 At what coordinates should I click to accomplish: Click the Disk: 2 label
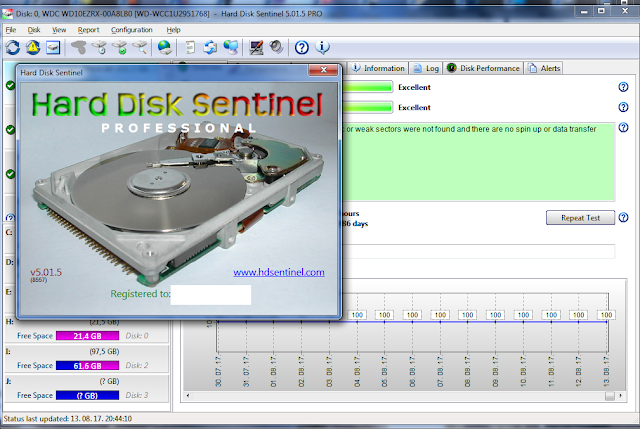tap(137, 365)
